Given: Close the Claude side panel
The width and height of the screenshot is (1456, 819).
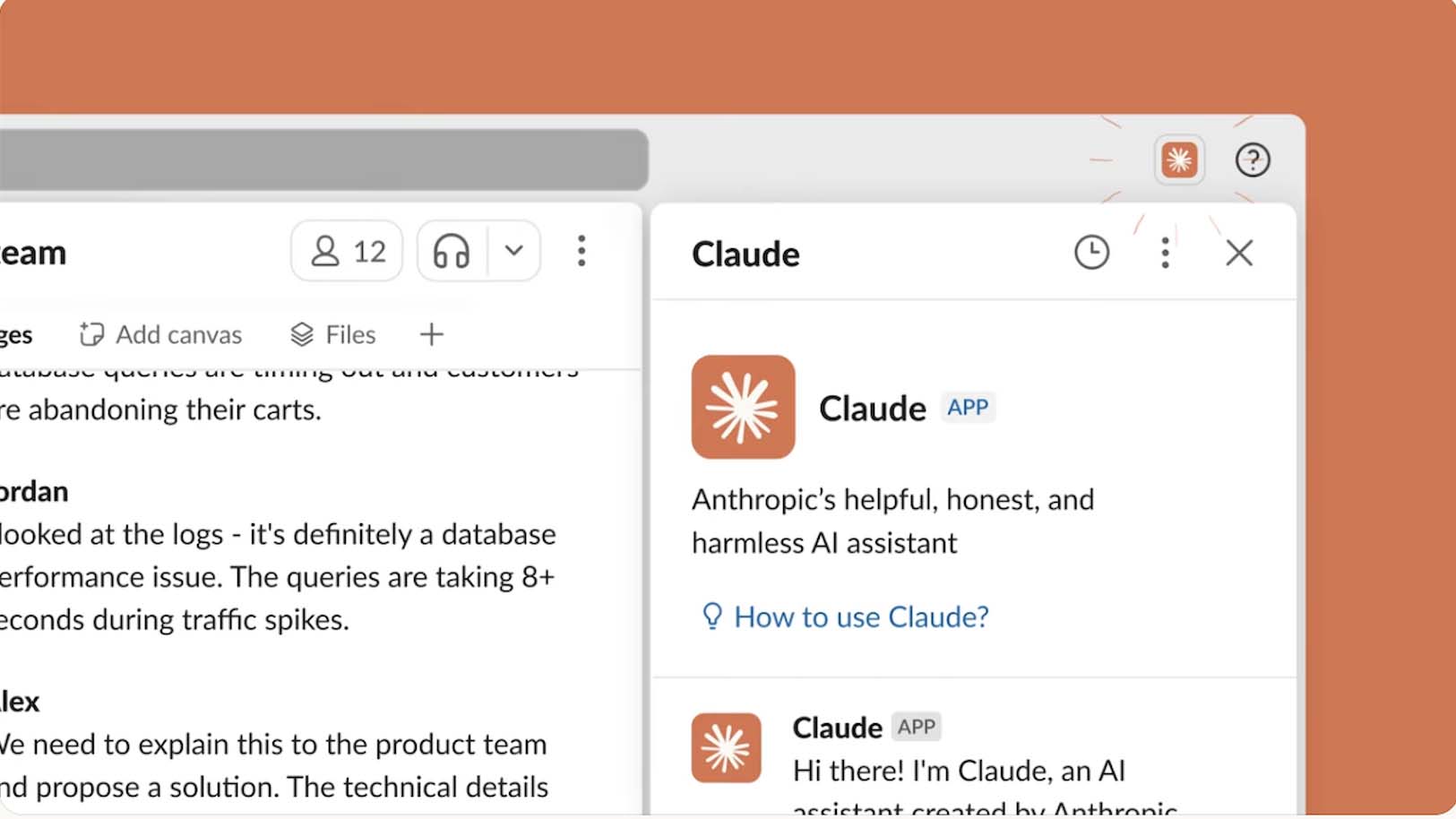Looking at the screenshot, I should (x=1238, y=253).
